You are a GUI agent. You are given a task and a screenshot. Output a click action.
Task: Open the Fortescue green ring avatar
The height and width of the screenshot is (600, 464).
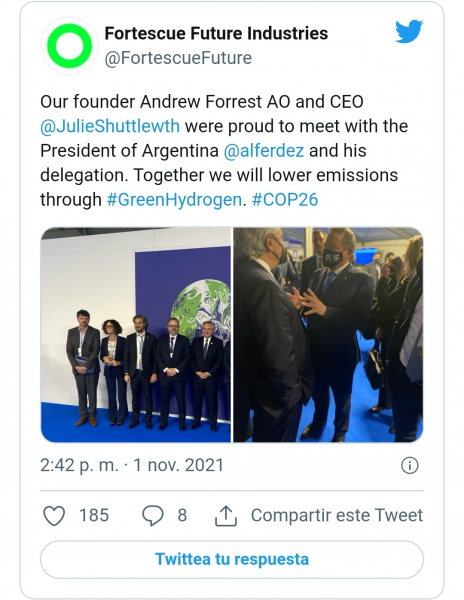click(x=69, y=46)
